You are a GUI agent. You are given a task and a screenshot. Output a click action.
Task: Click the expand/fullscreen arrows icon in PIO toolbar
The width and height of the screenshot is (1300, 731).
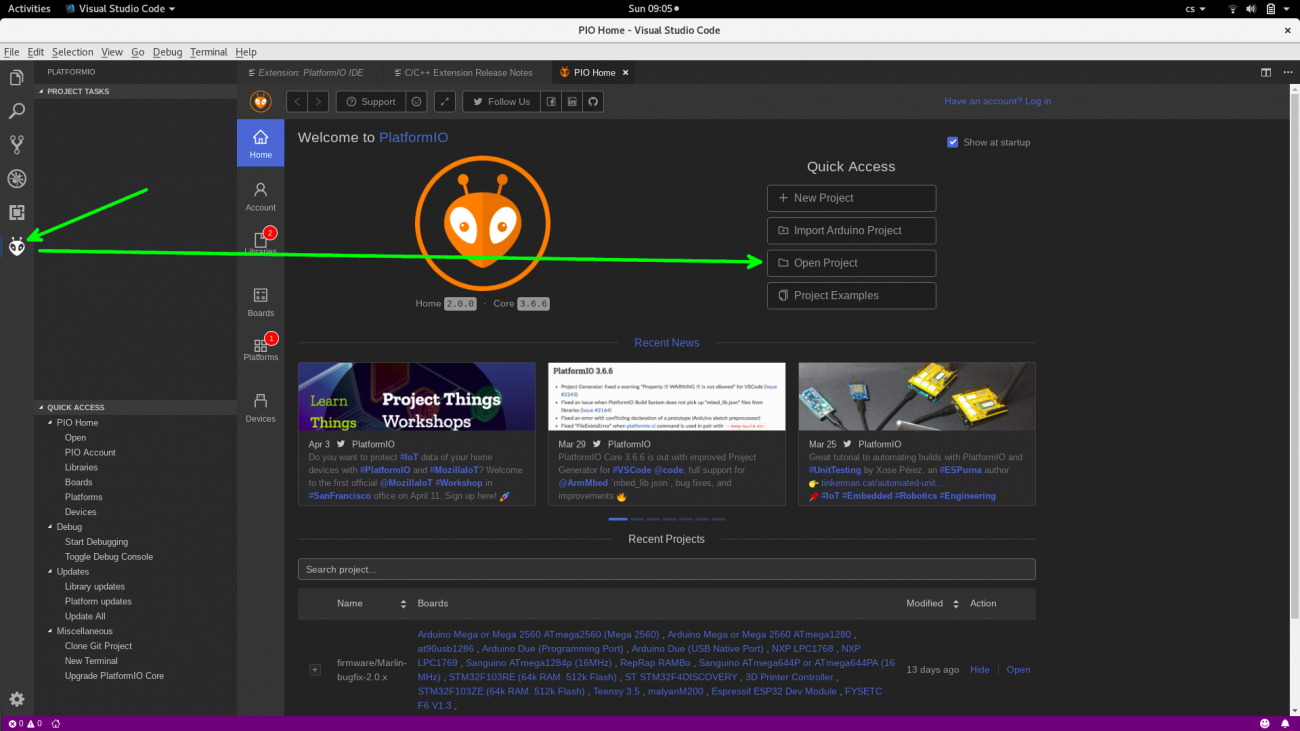tap(445, 101)
